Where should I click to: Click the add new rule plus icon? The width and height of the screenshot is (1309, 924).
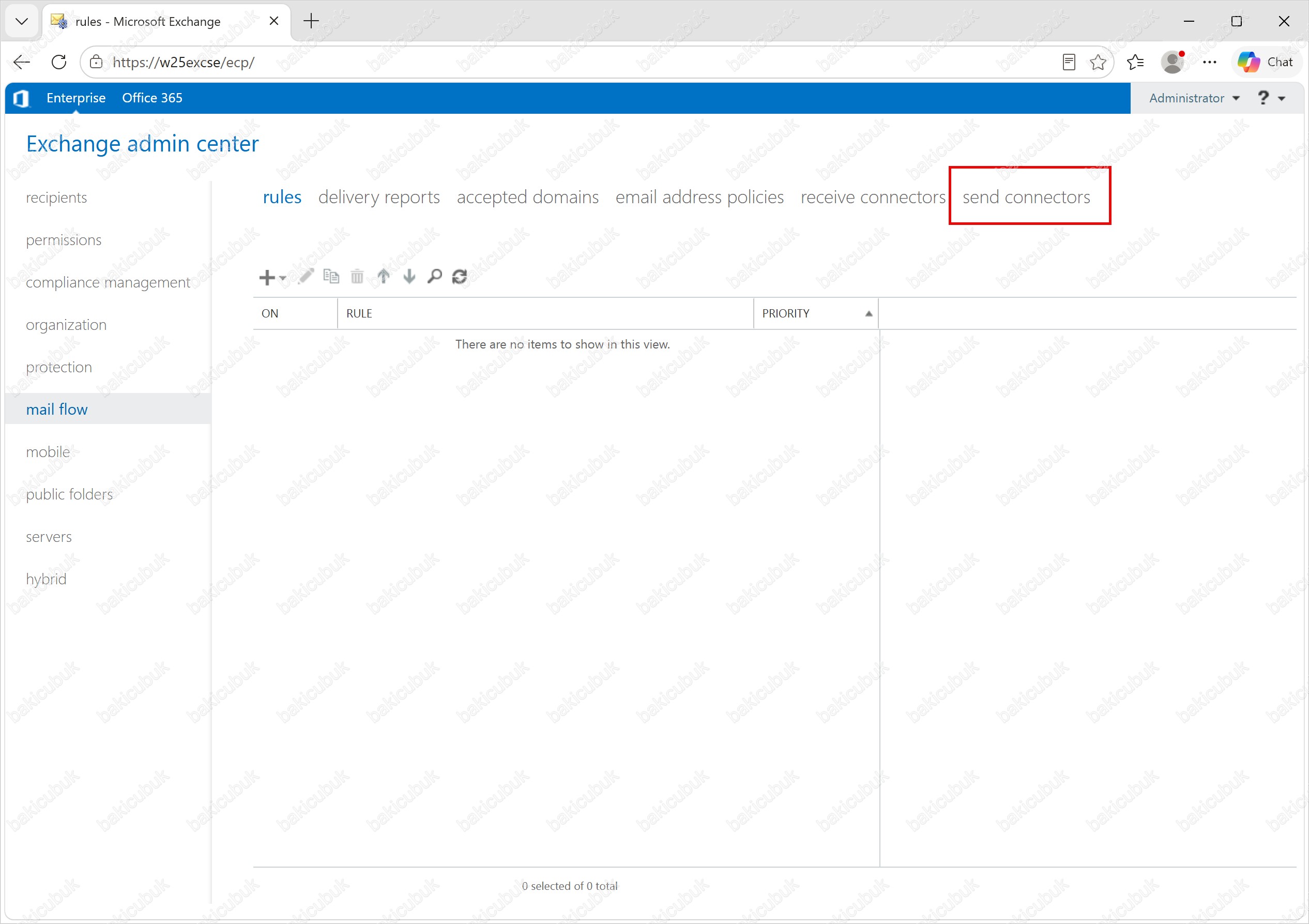coord(267,277)
